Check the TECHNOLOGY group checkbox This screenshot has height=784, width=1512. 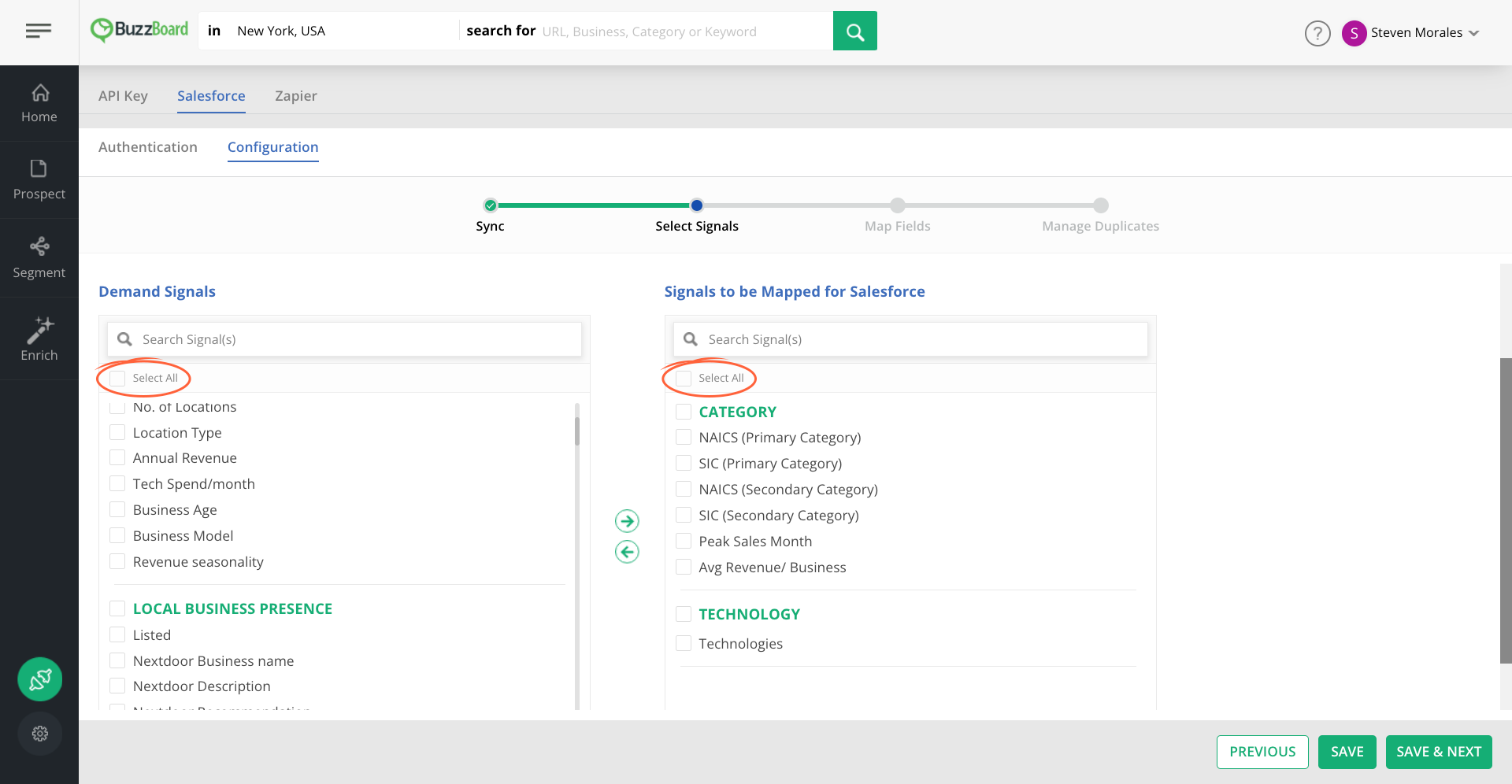point(684,614)
